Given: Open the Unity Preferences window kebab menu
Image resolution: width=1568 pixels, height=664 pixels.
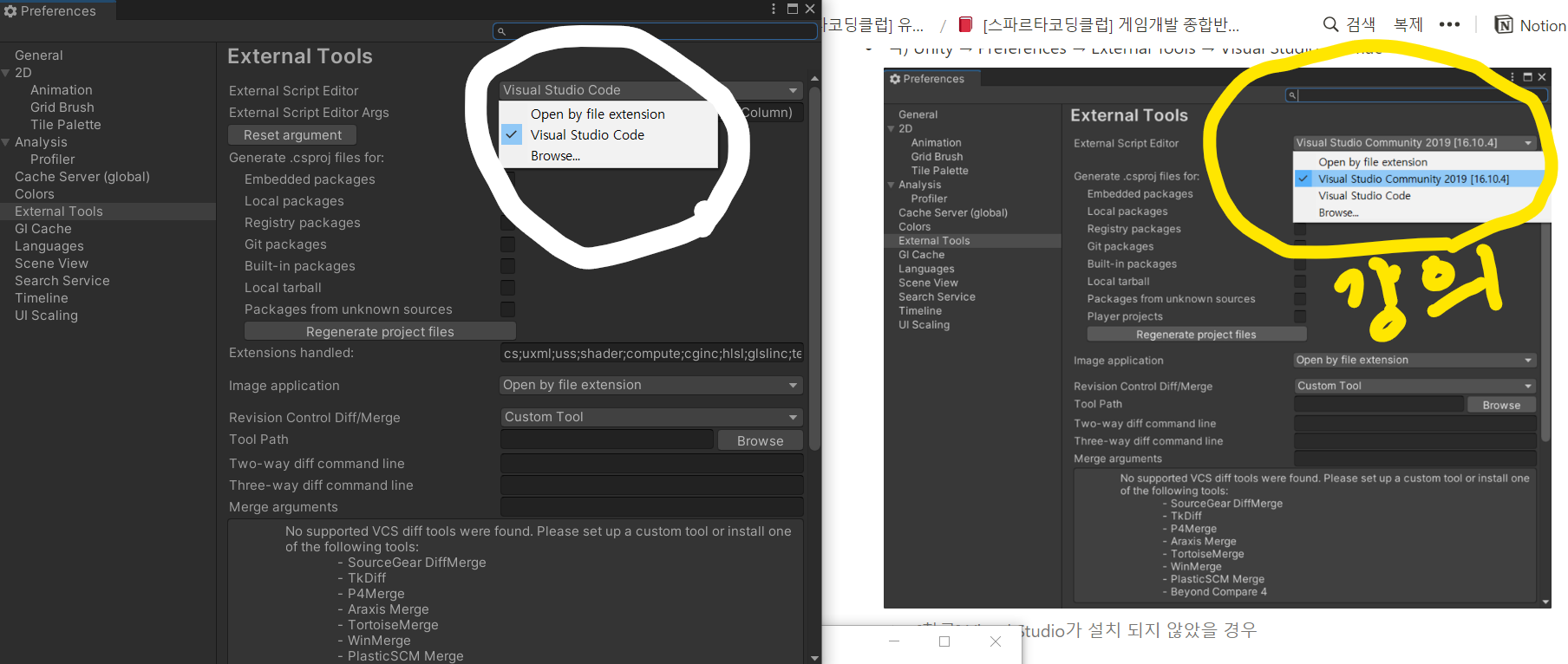Looking at the screenshot, I should [774, 9].
